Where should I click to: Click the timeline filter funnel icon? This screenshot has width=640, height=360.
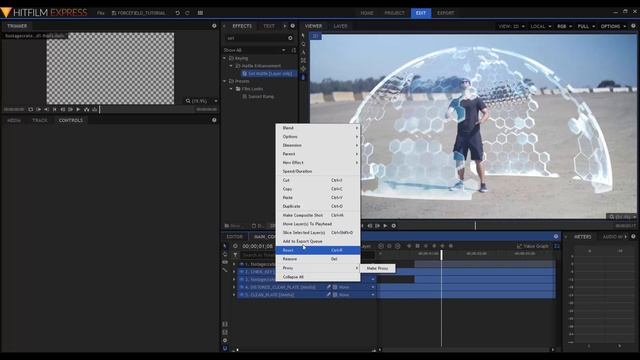tap(235, 255)
